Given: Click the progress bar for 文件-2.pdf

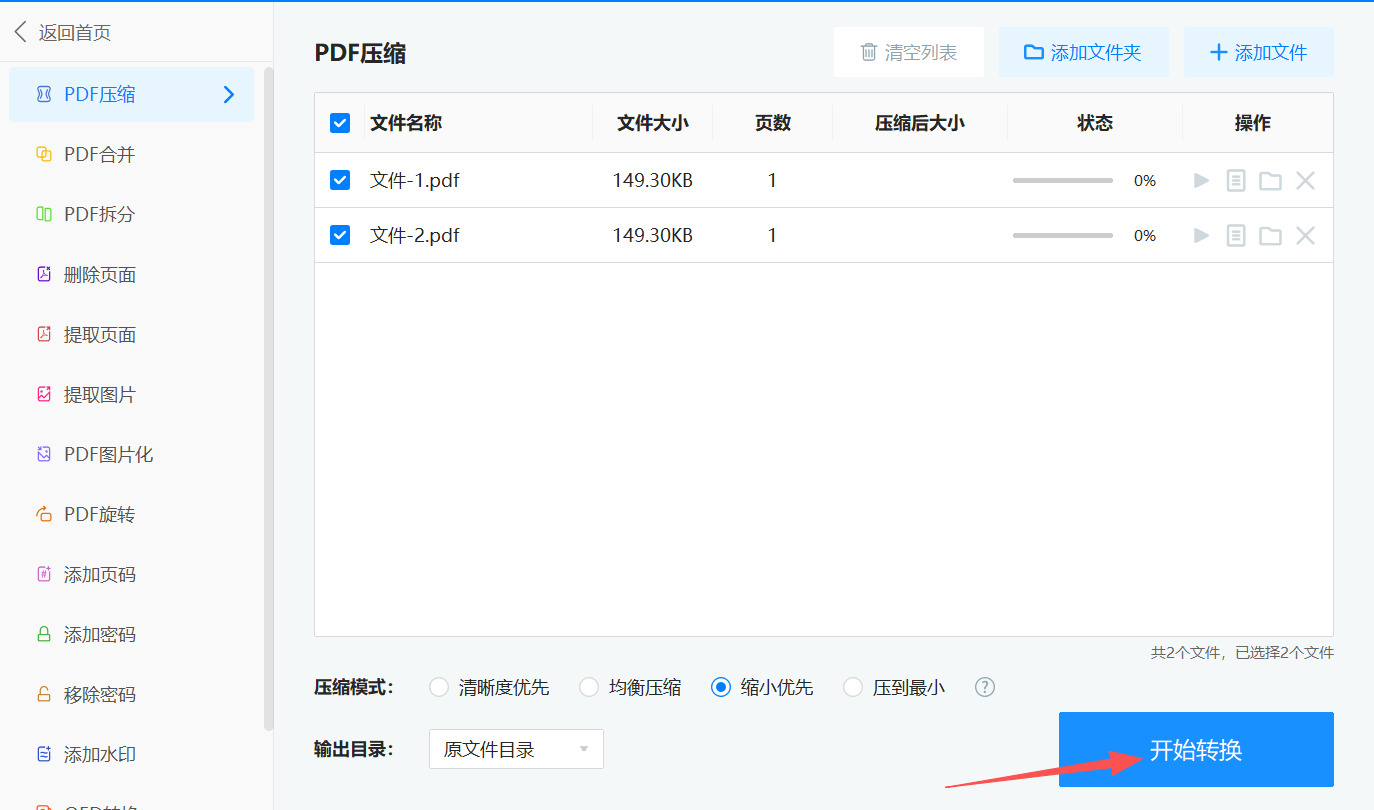Looking at the screenshot, I should (1062, 236).
